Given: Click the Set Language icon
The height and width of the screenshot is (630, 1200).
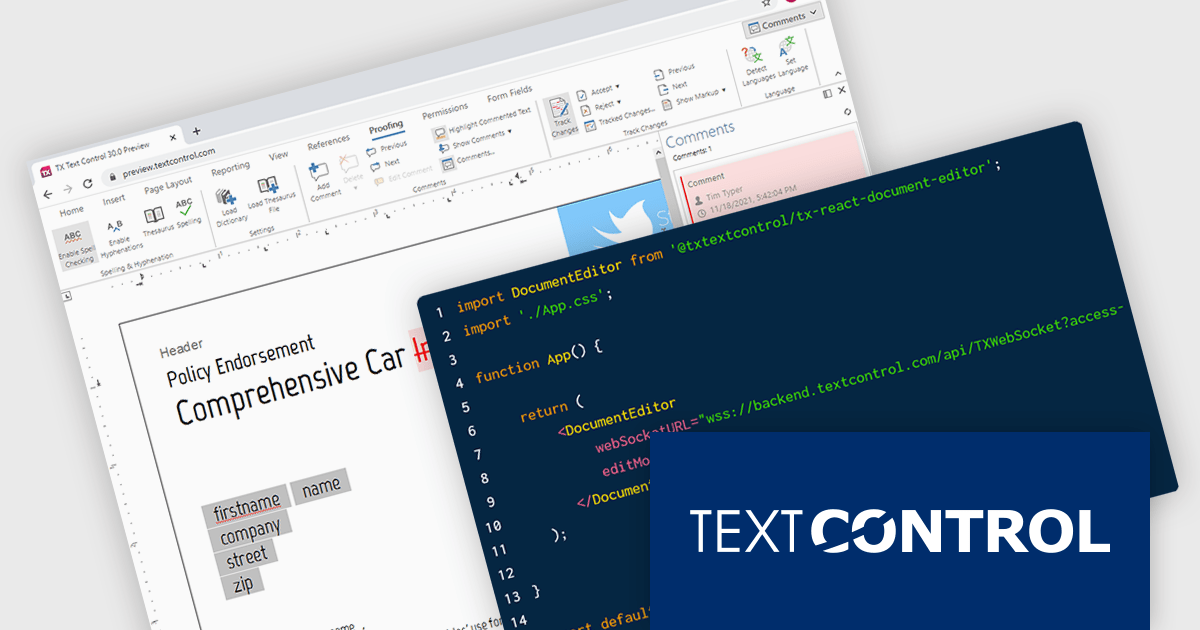Looking at the screenshot, I should tap(787, 46).
